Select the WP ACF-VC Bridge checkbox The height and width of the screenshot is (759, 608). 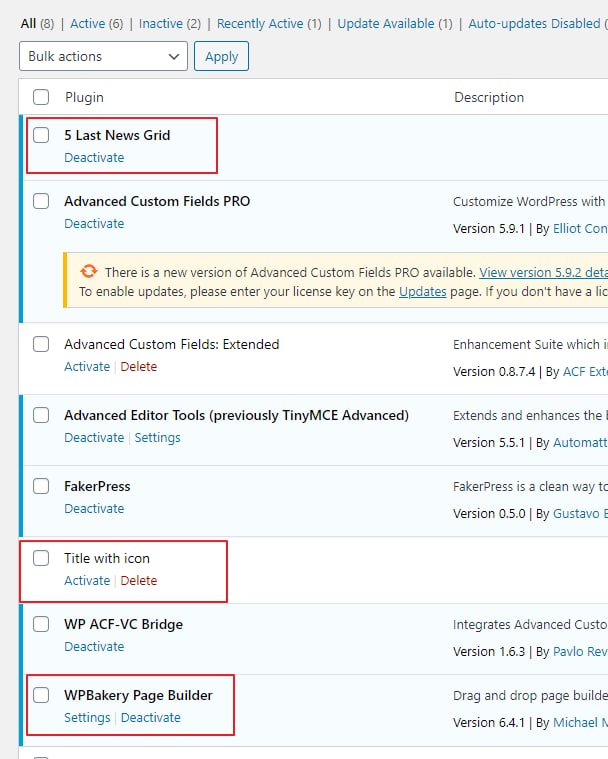pos(41,624)
